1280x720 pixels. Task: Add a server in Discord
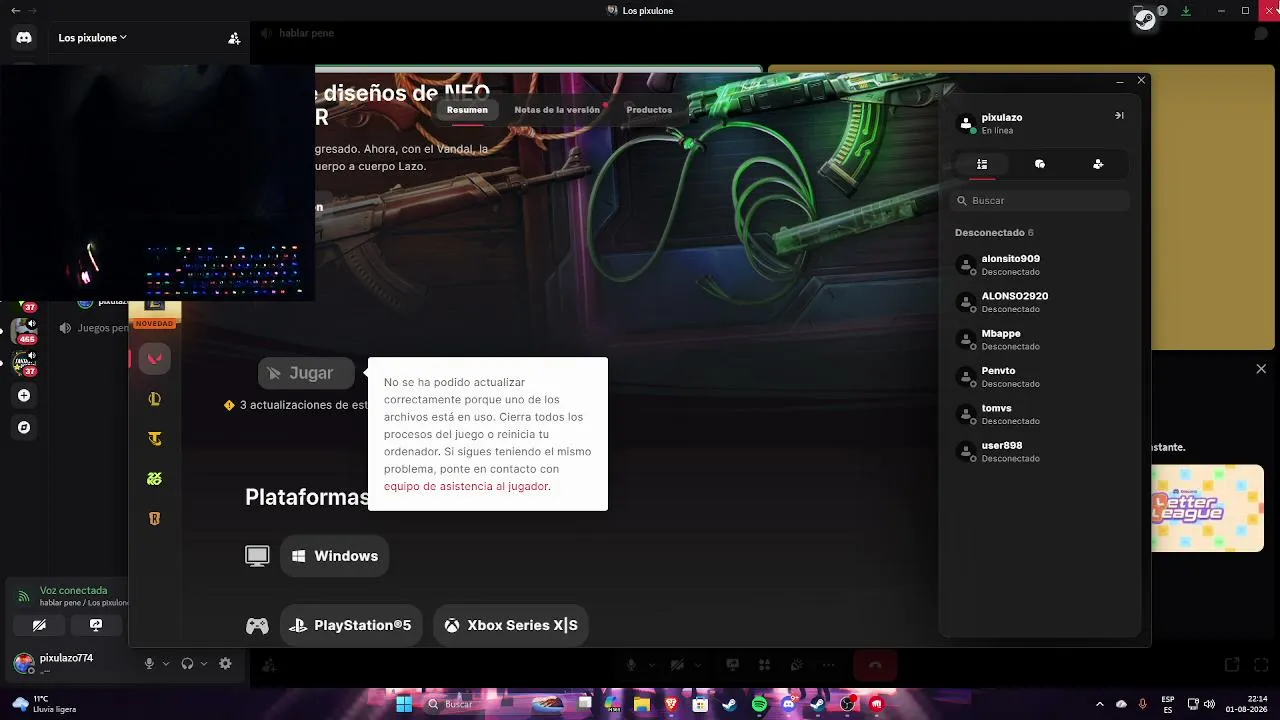tap(24, 395)
